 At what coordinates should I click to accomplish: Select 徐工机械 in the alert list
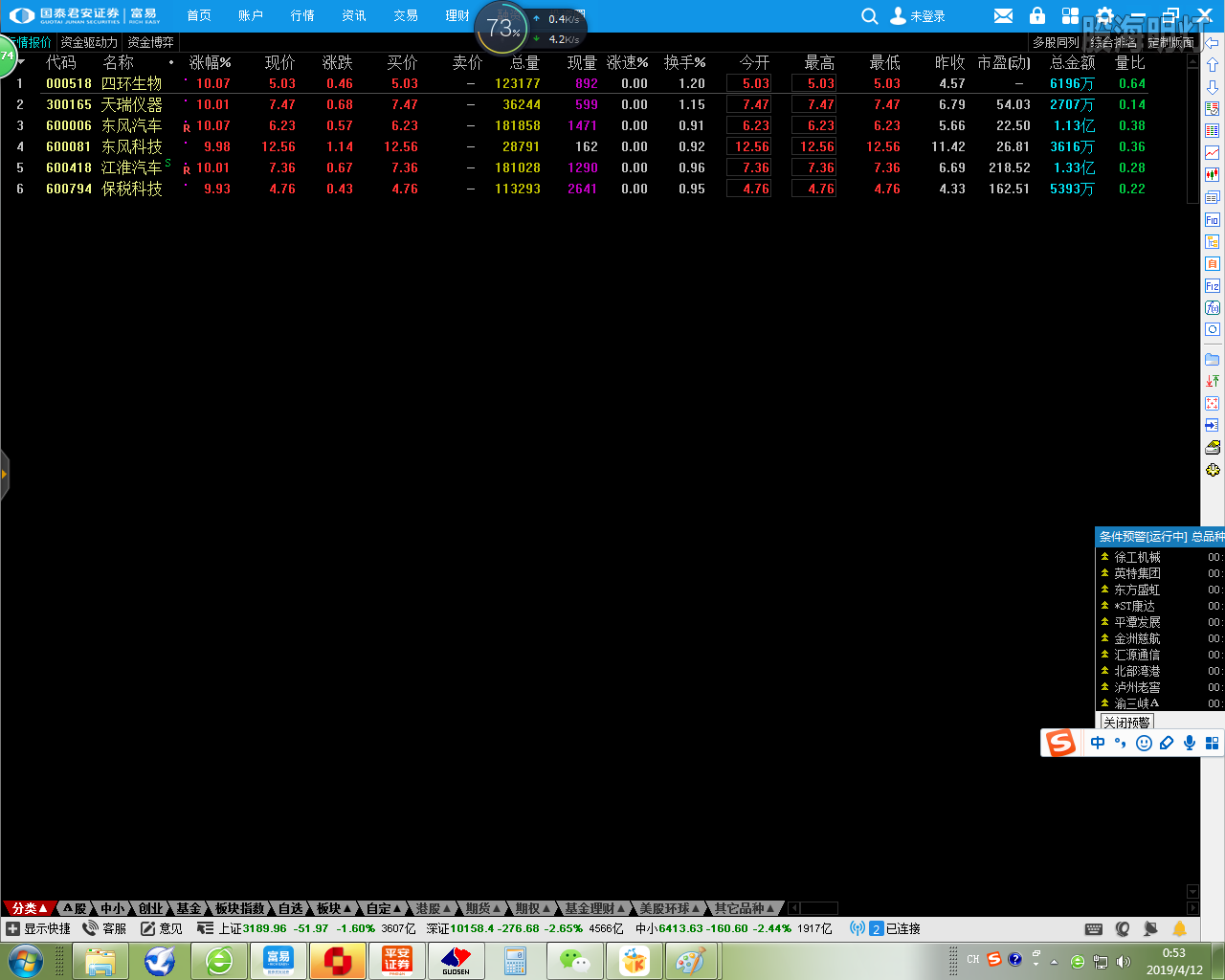[x=1137, y=557]
